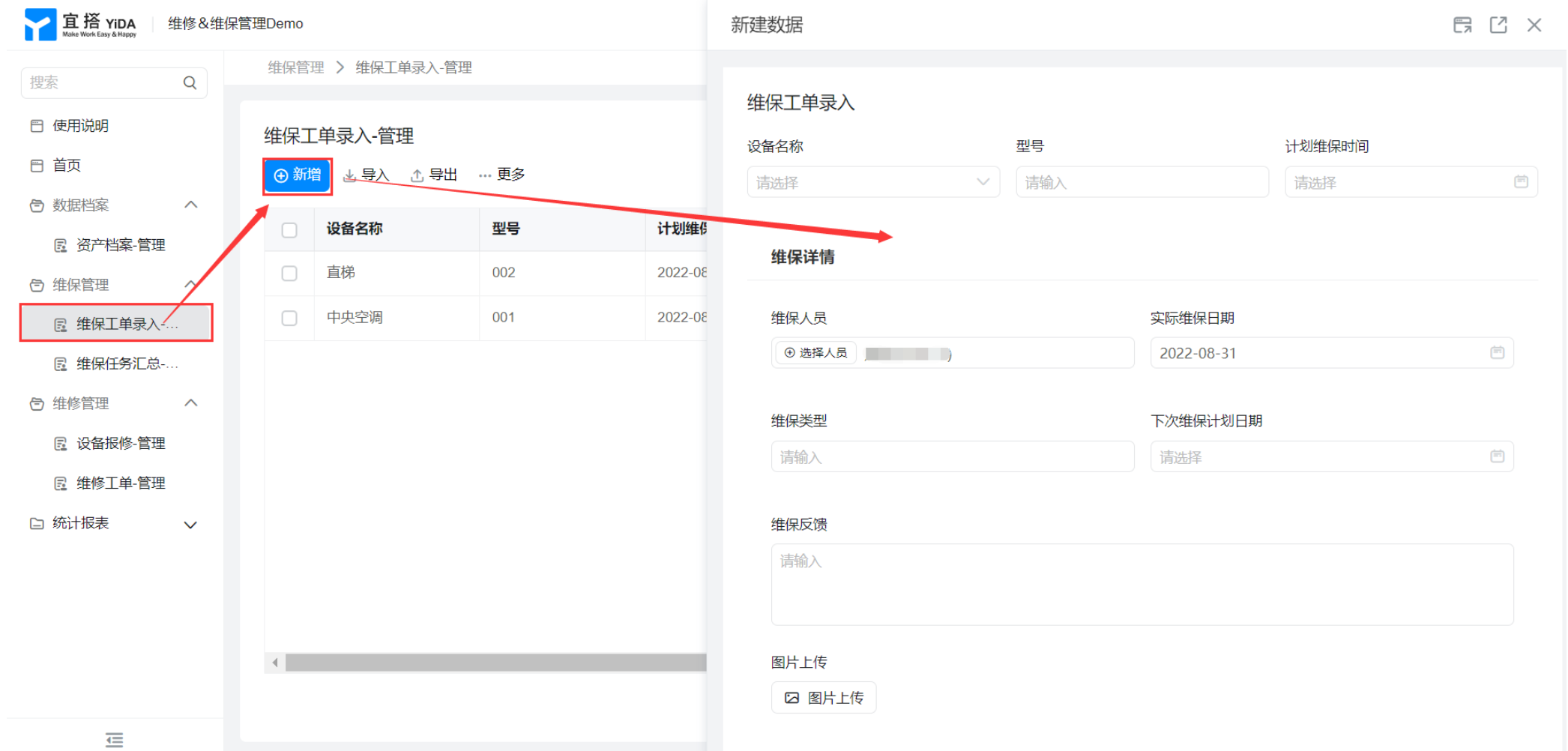
Task: Open calendar icon for 实际维保日期
Action: pos(1497,353)
